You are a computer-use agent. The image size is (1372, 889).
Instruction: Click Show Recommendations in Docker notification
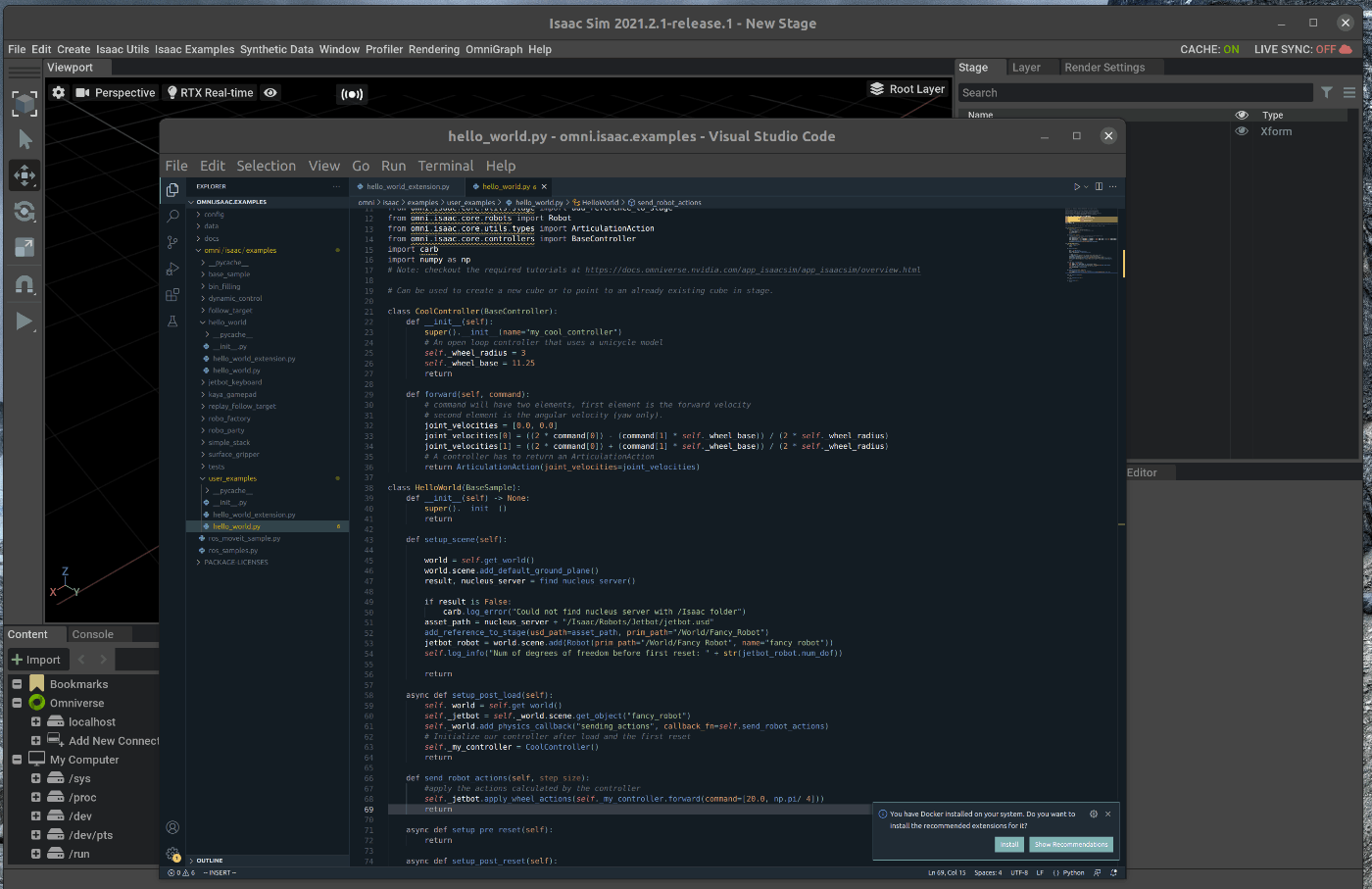[x=1071, y=844]
